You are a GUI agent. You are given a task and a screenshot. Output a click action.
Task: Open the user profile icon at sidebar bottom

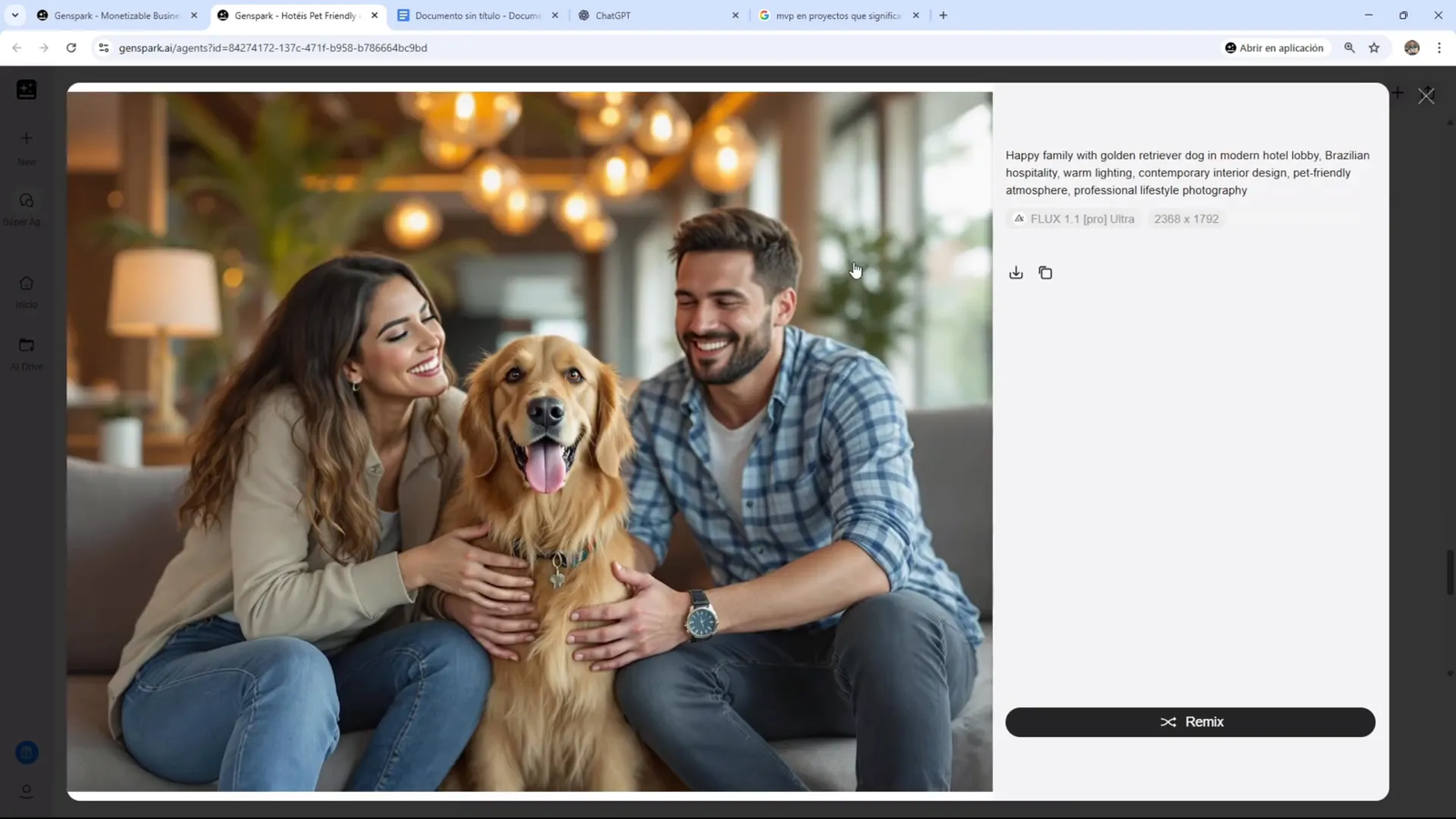(x=26, y=791)
